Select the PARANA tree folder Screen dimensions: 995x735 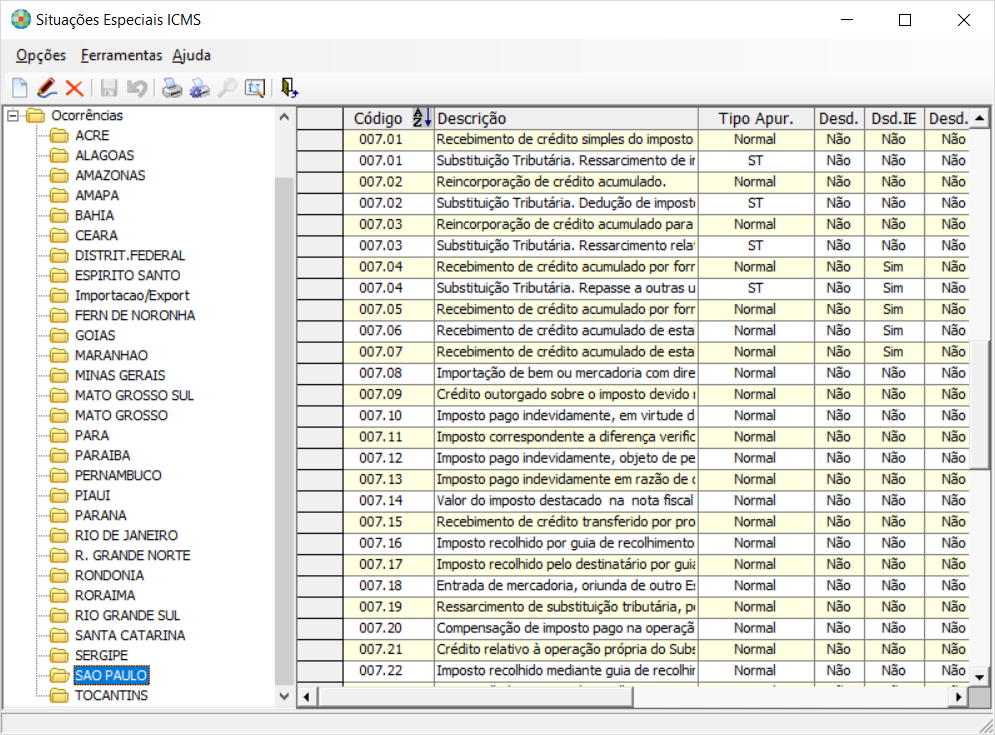point(100,515)
